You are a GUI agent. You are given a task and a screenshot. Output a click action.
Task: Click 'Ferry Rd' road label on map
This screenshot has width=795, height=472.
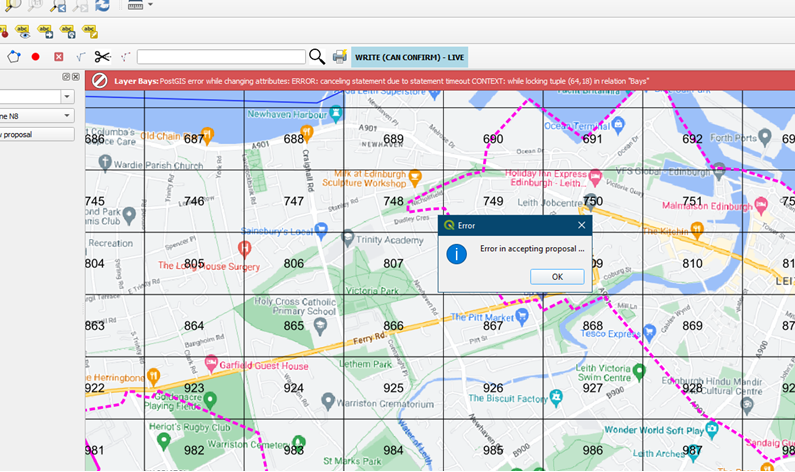[369, 338]
